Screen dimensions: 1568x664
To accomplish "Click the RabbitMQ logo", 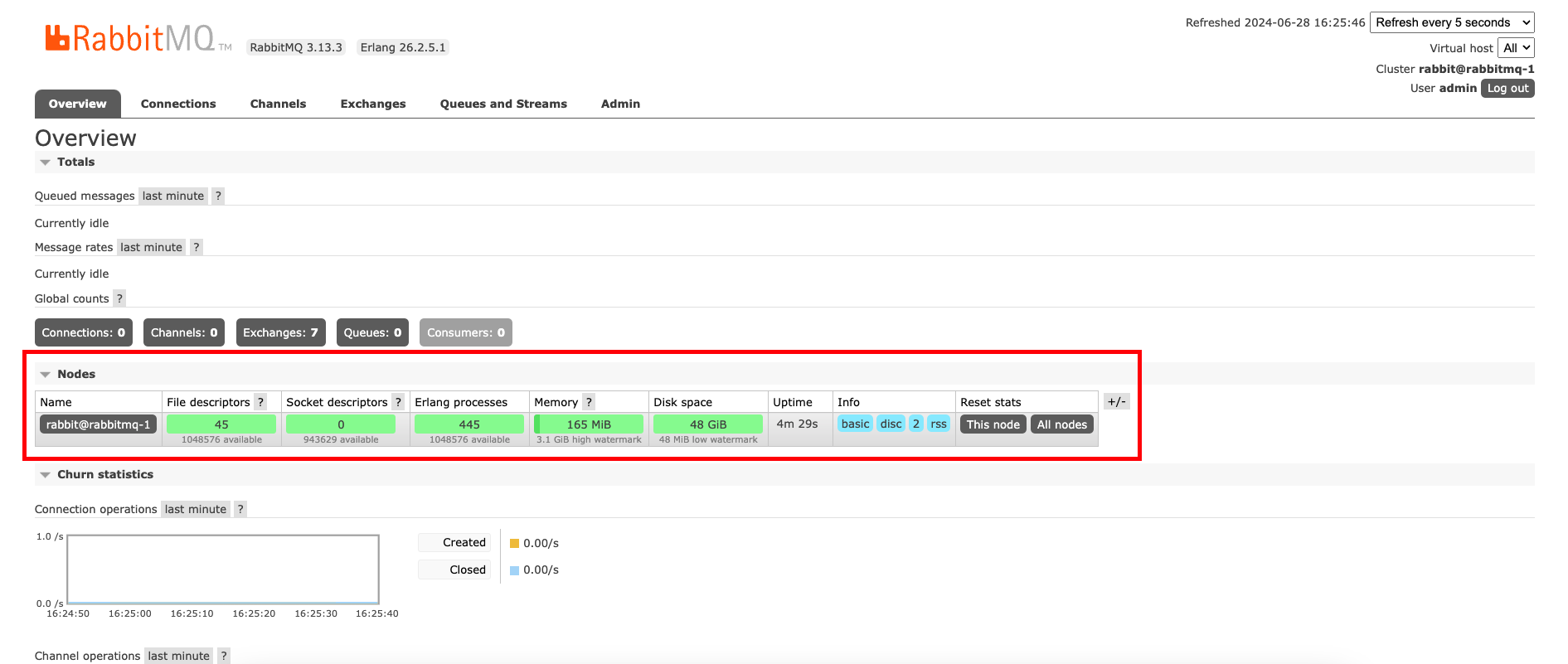I will [x=138, y=38].
